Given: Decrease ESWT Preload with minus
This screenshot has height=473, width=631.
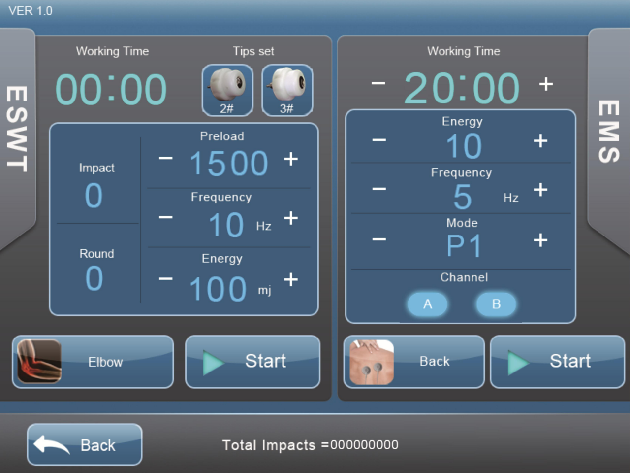Looking at the screenshot, I should (165, 160).
